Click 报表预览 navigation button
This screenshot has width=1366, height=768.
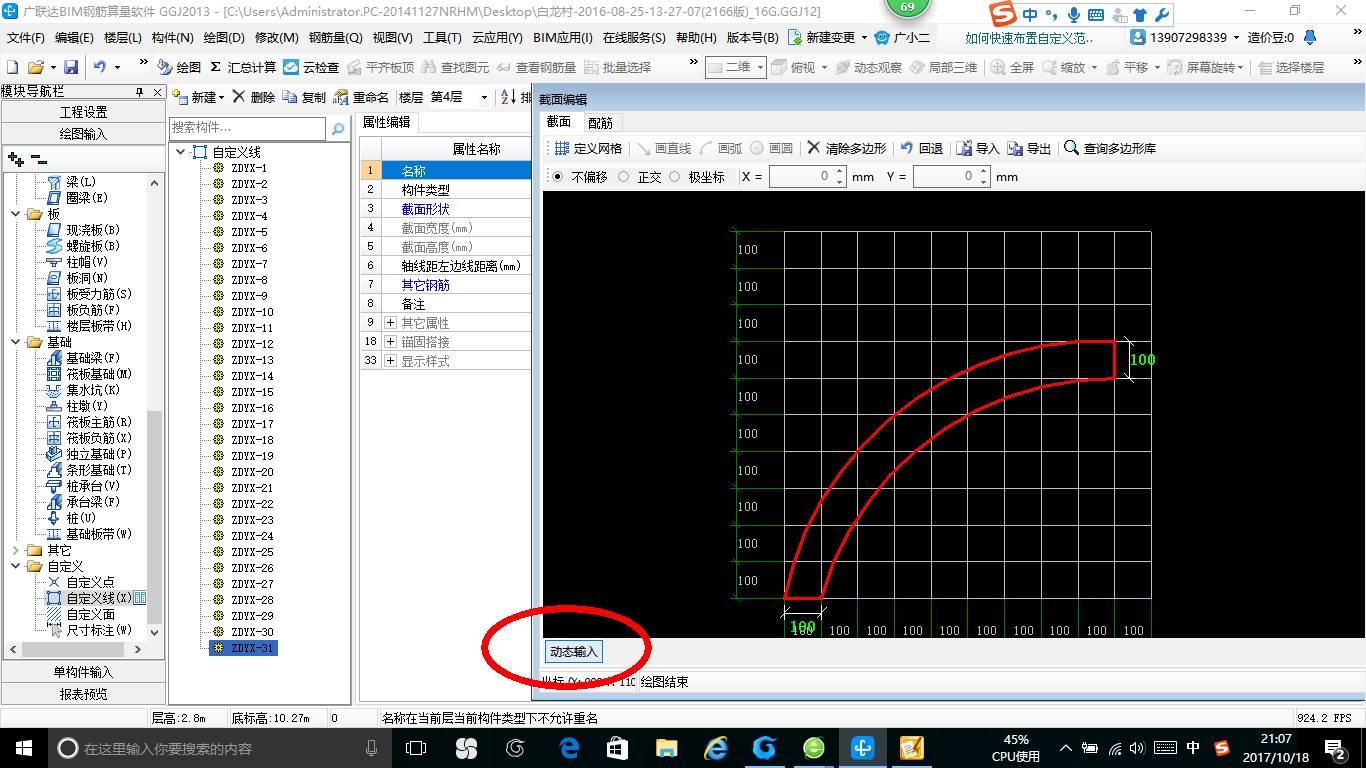pos(83,694)
